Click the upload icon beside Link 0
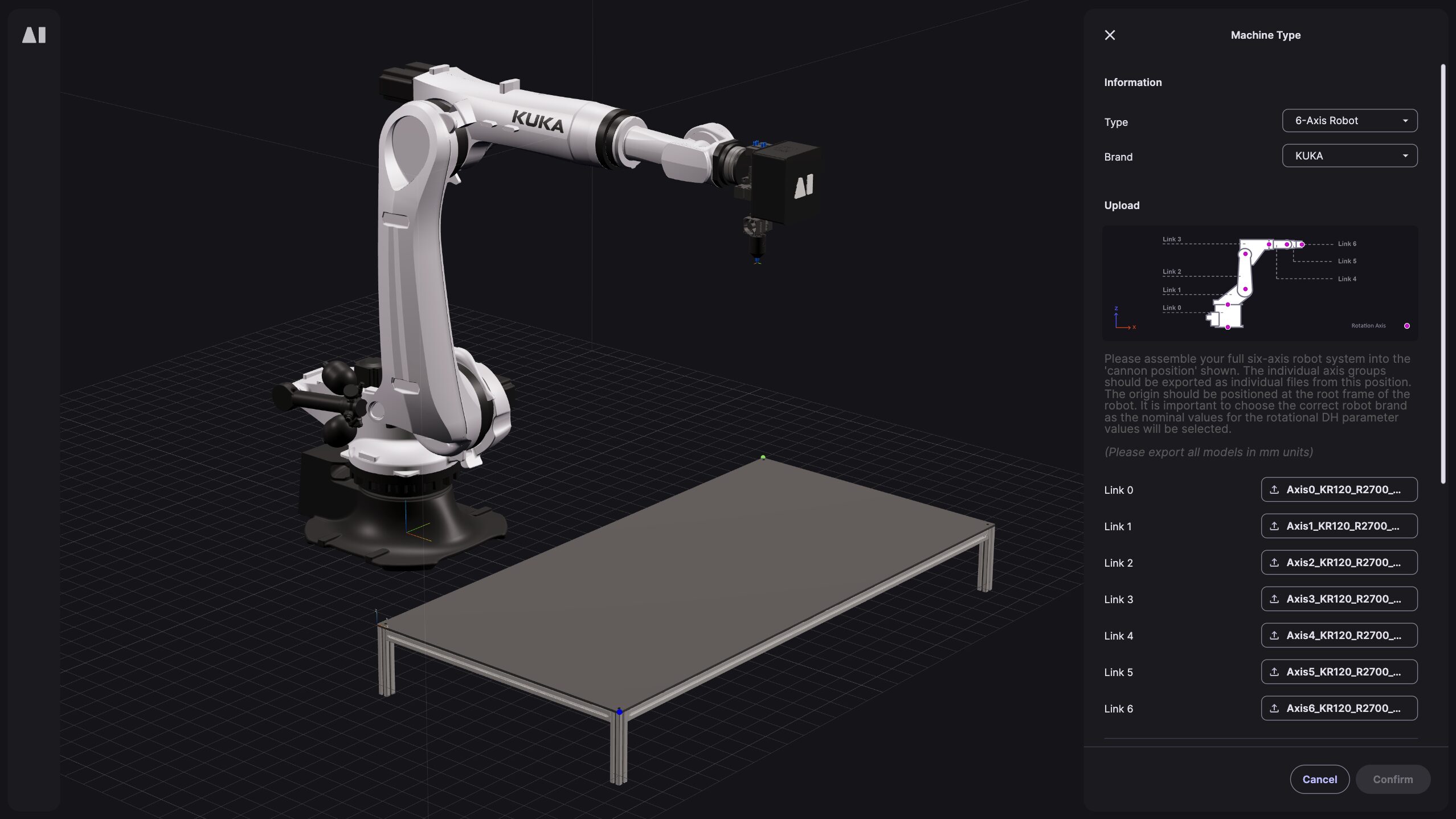Screen dimensions: 1456x819 1275,489
